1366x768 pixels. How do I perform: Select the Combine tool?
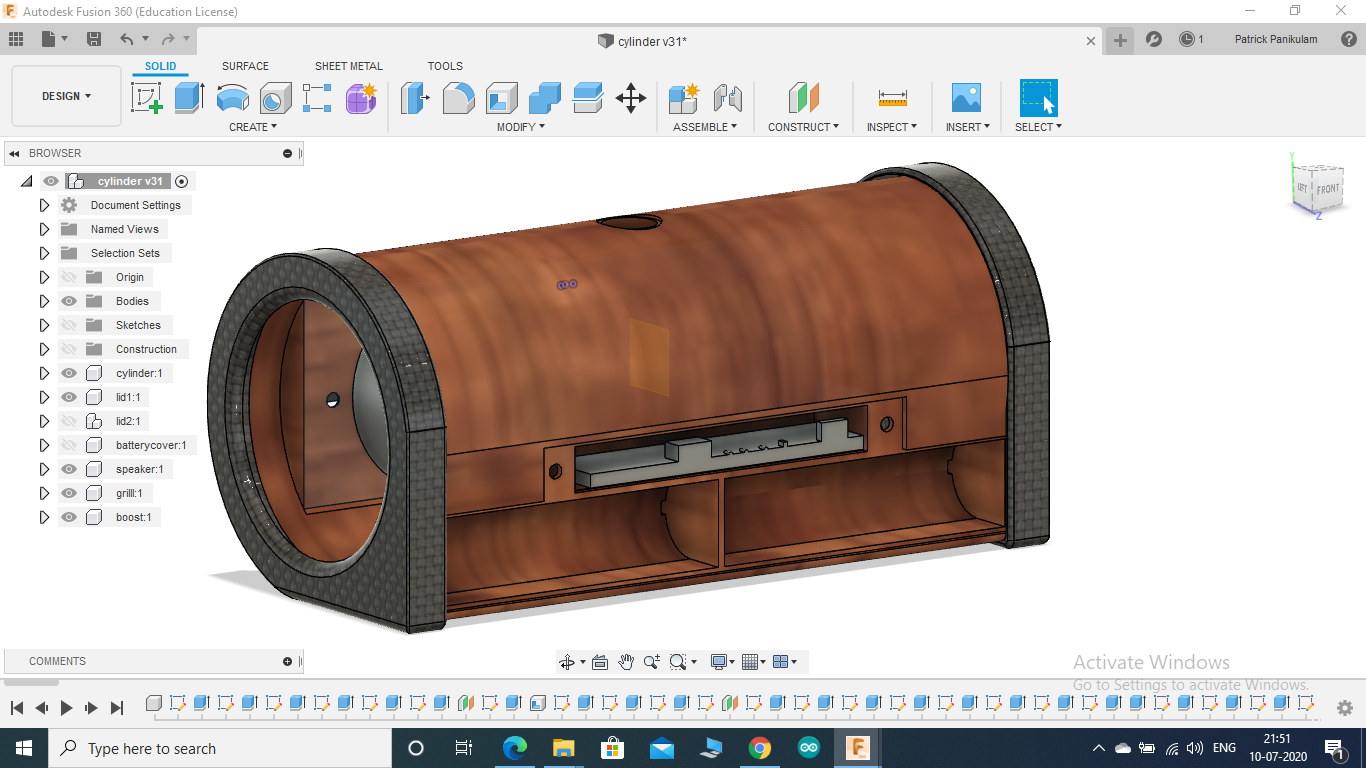544,98
